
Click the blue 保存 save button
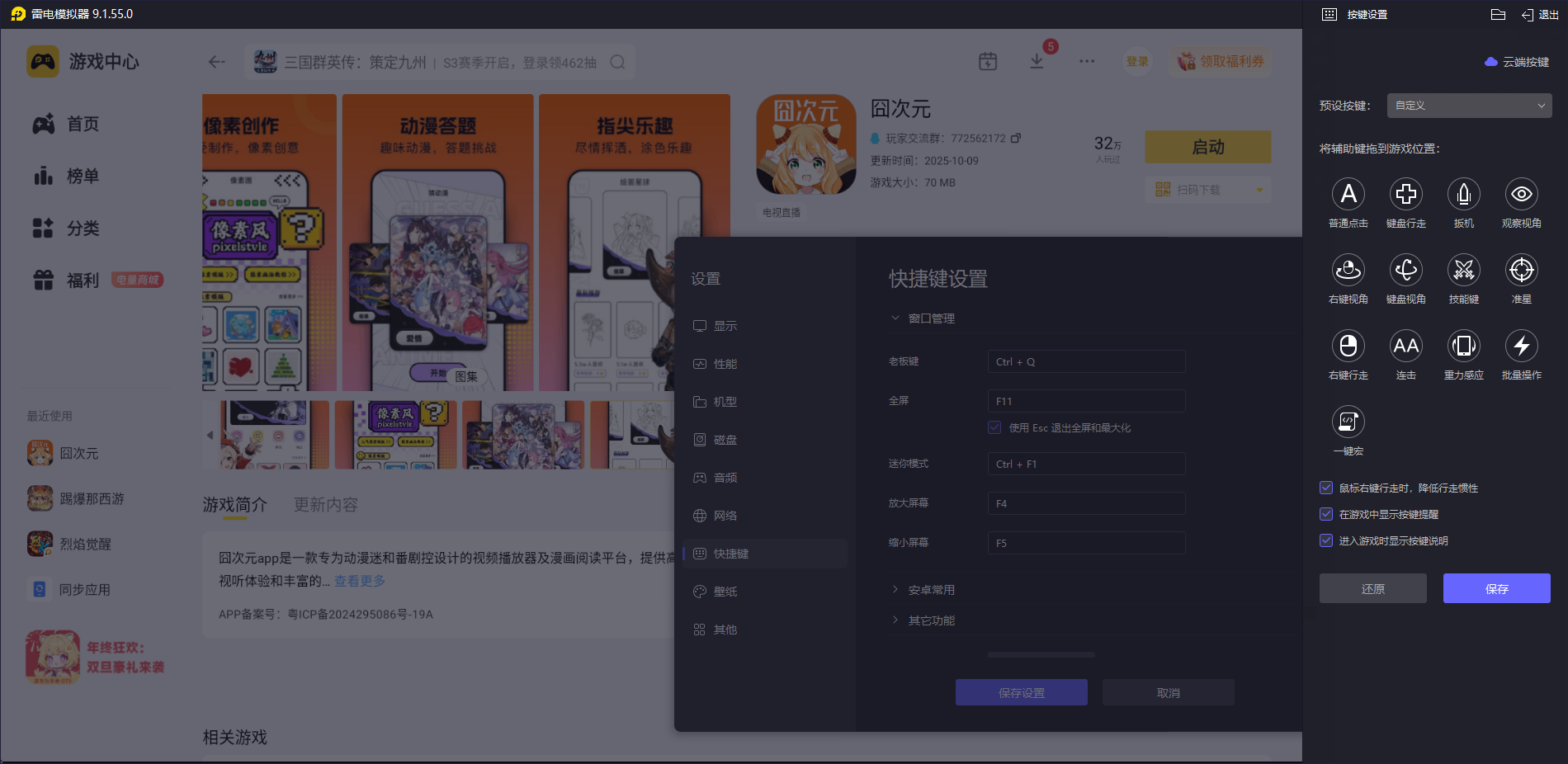pyautogui.click(x=1497, y=589)
